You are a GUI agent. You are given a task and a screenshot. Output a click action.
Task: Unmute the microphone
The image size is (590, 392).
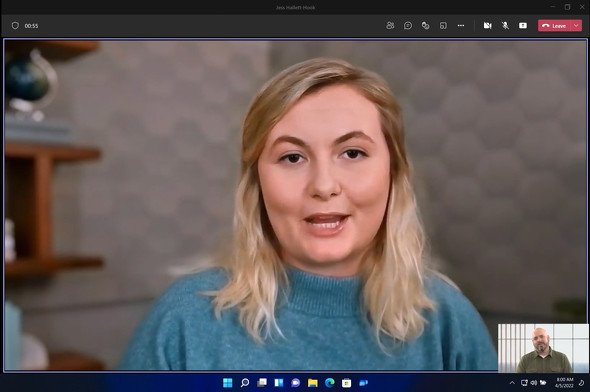point(505,26)
